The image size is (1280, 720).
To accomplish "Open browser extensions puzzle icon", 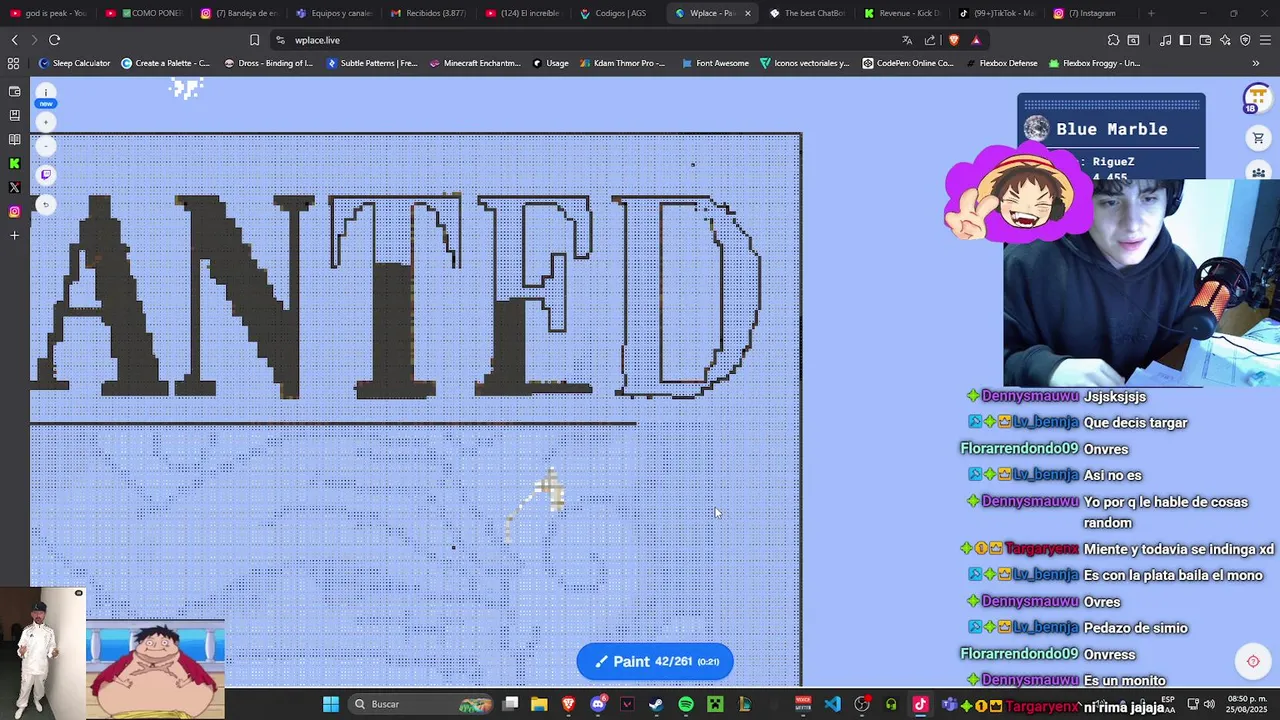I will point(1113,40).
